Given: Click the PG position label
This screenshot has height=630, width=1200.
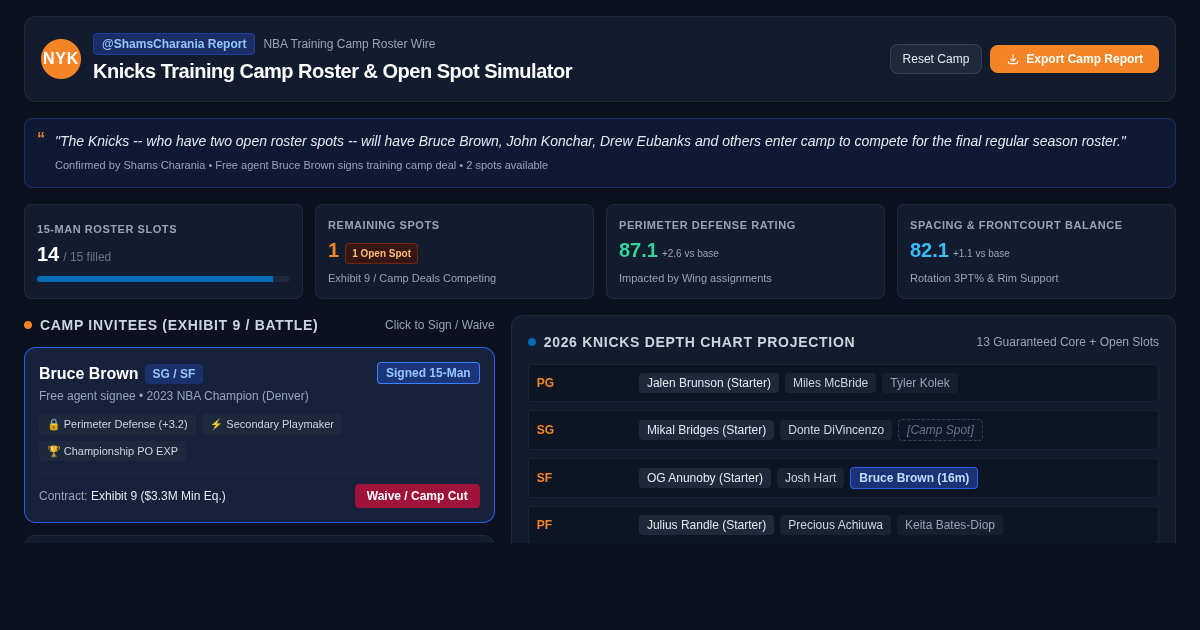Looking at the screenshot, I should tap(545, 383).
